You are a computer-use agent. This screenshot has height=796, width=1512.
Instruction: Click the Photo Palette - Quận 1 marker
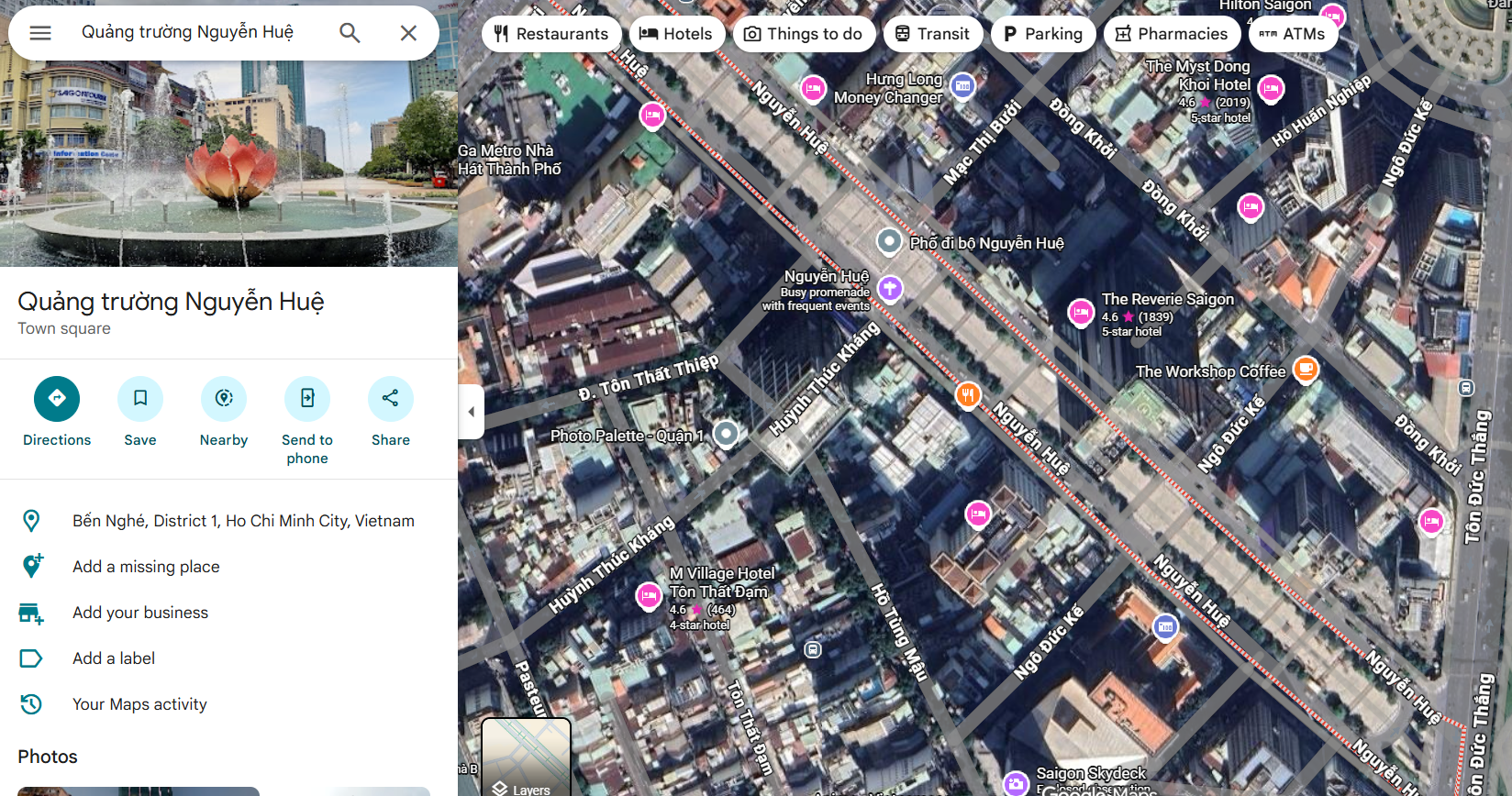coord(726,434)
